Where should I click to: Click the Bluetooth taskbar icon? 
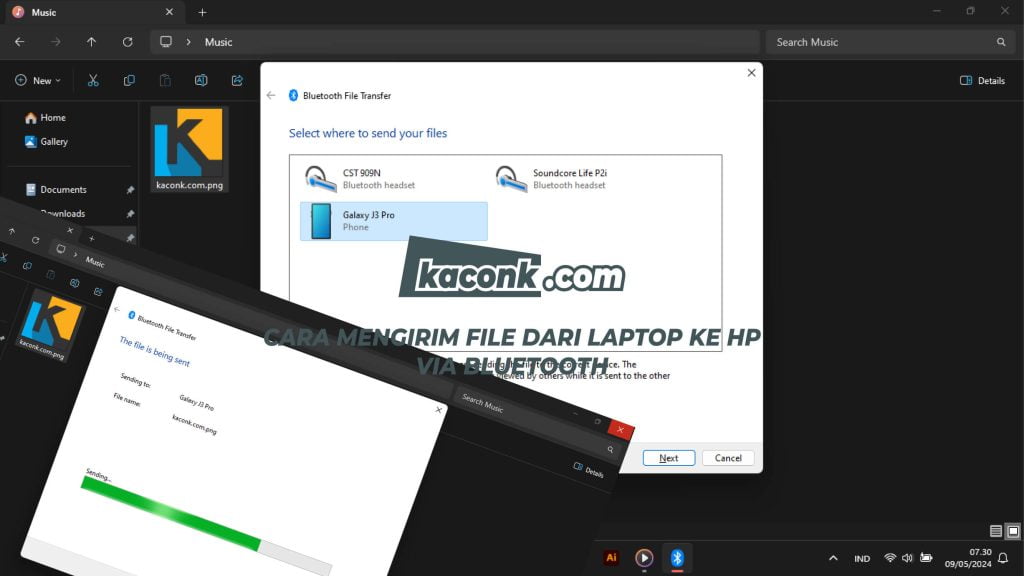[677, 558]
